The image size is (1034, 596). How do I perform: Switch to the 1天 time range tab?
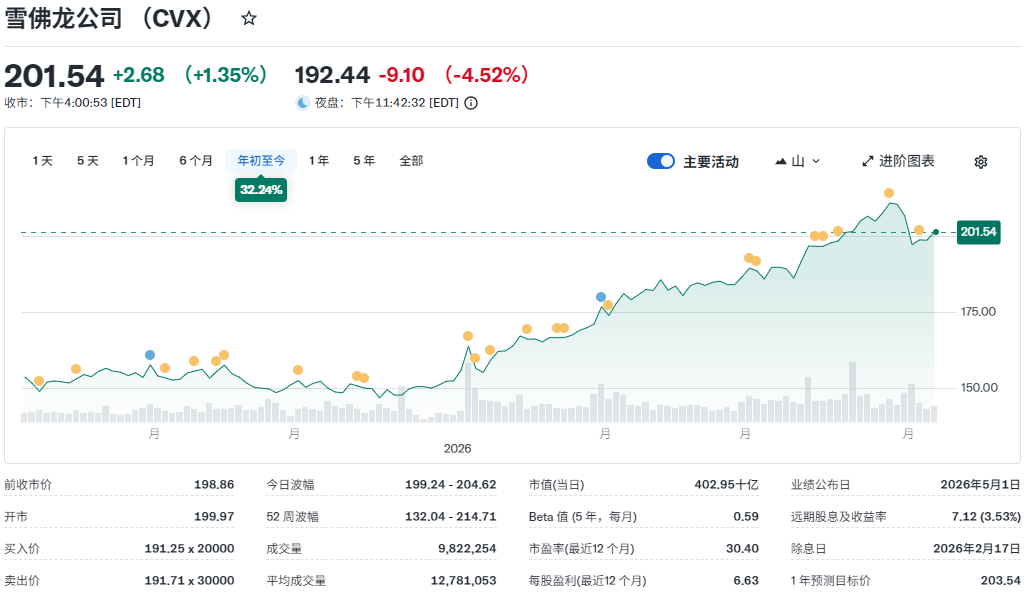pos(41,159)
